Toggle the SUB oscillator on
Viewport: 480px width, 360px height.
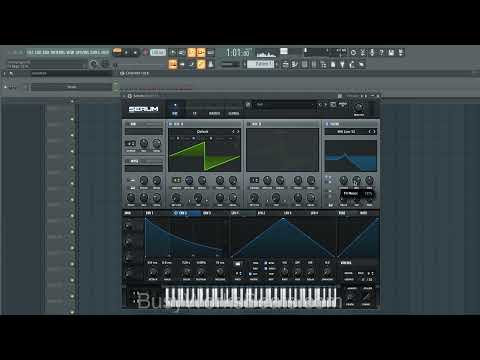tap(127, 124)
